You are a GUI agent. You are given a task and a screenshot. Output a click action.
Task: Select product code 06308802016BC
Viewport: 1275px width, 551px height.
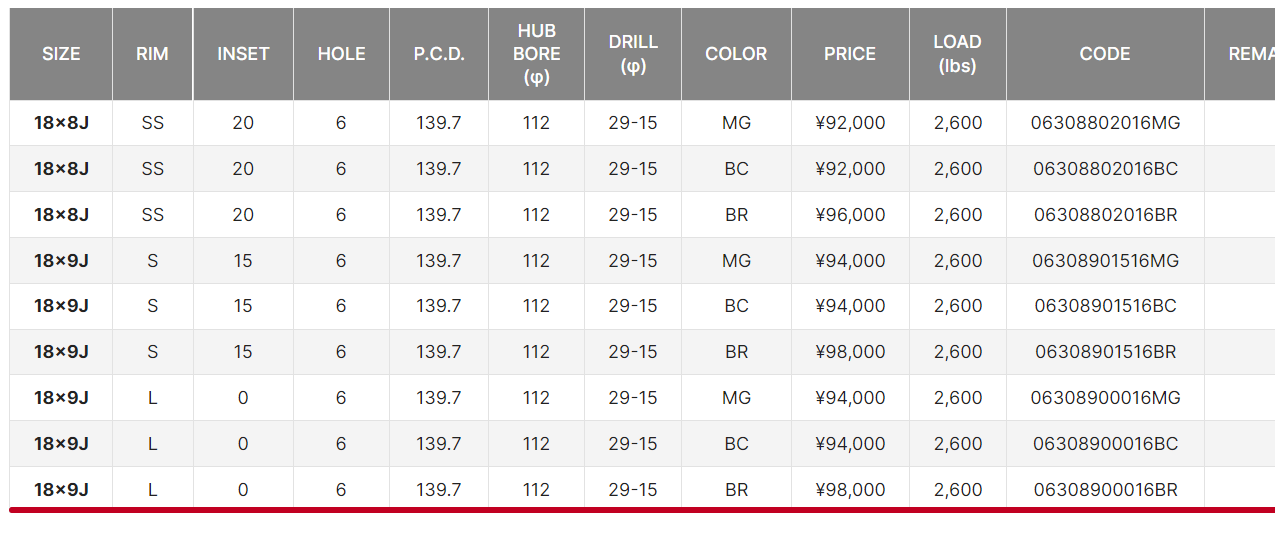tap(1105, 169)
